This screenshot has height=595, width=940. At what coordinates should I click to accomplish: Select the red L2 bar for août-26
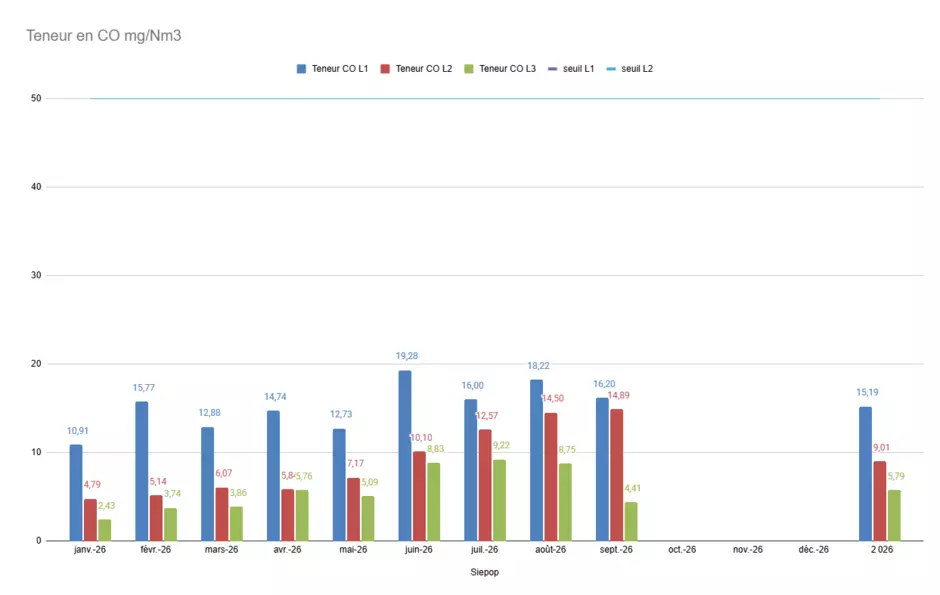[551, 477]
